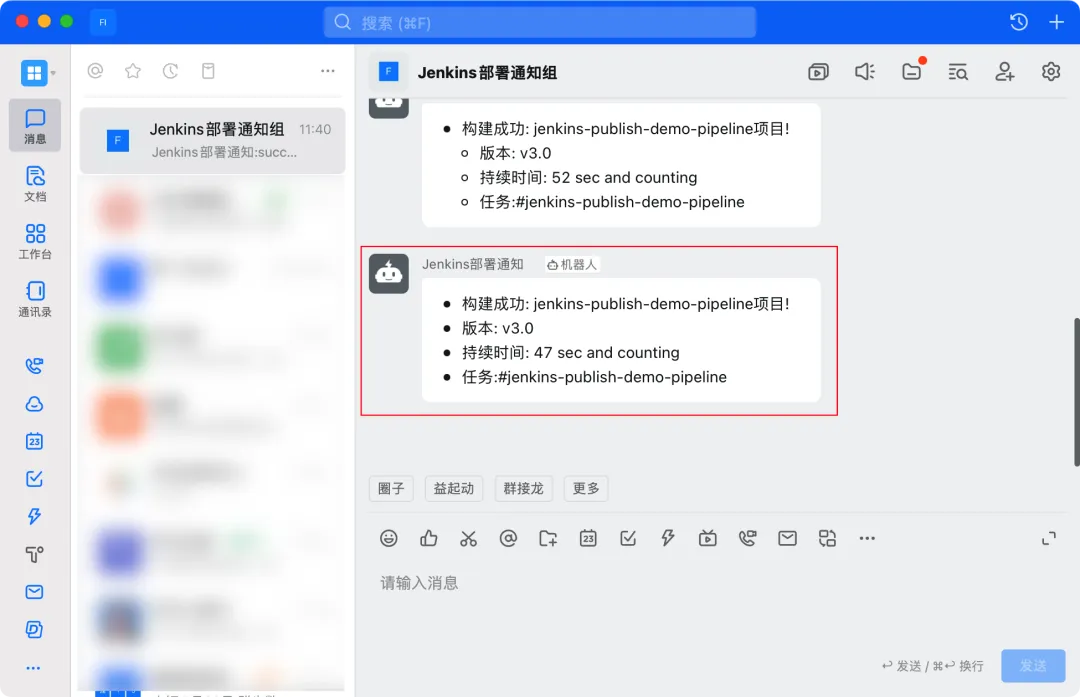Select the Jenkins部署通知组 conversation
The width and height of the screenshot is (1080, 697).
click(x=212, y=141)
